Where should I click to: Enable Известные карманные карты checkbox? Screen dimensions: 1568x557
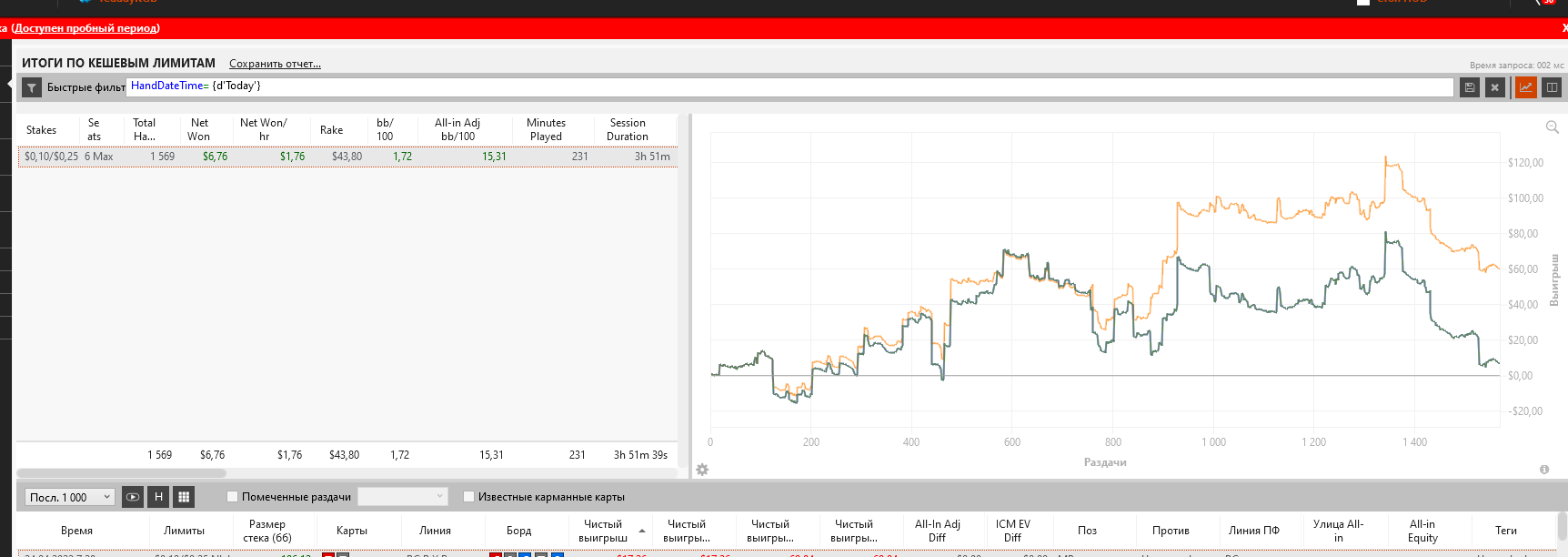coord(468,496)
